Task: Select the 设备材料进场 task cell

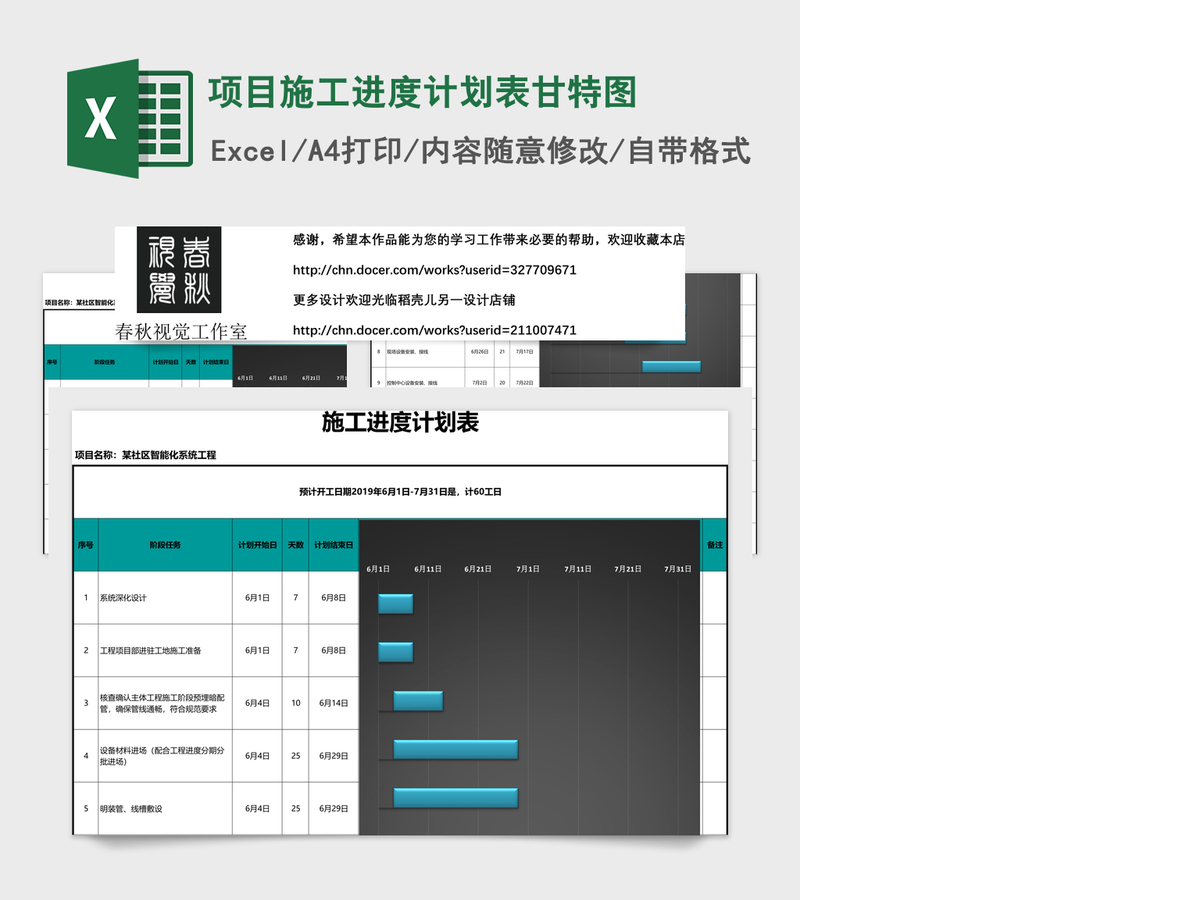Action: [x=165, y=756]
